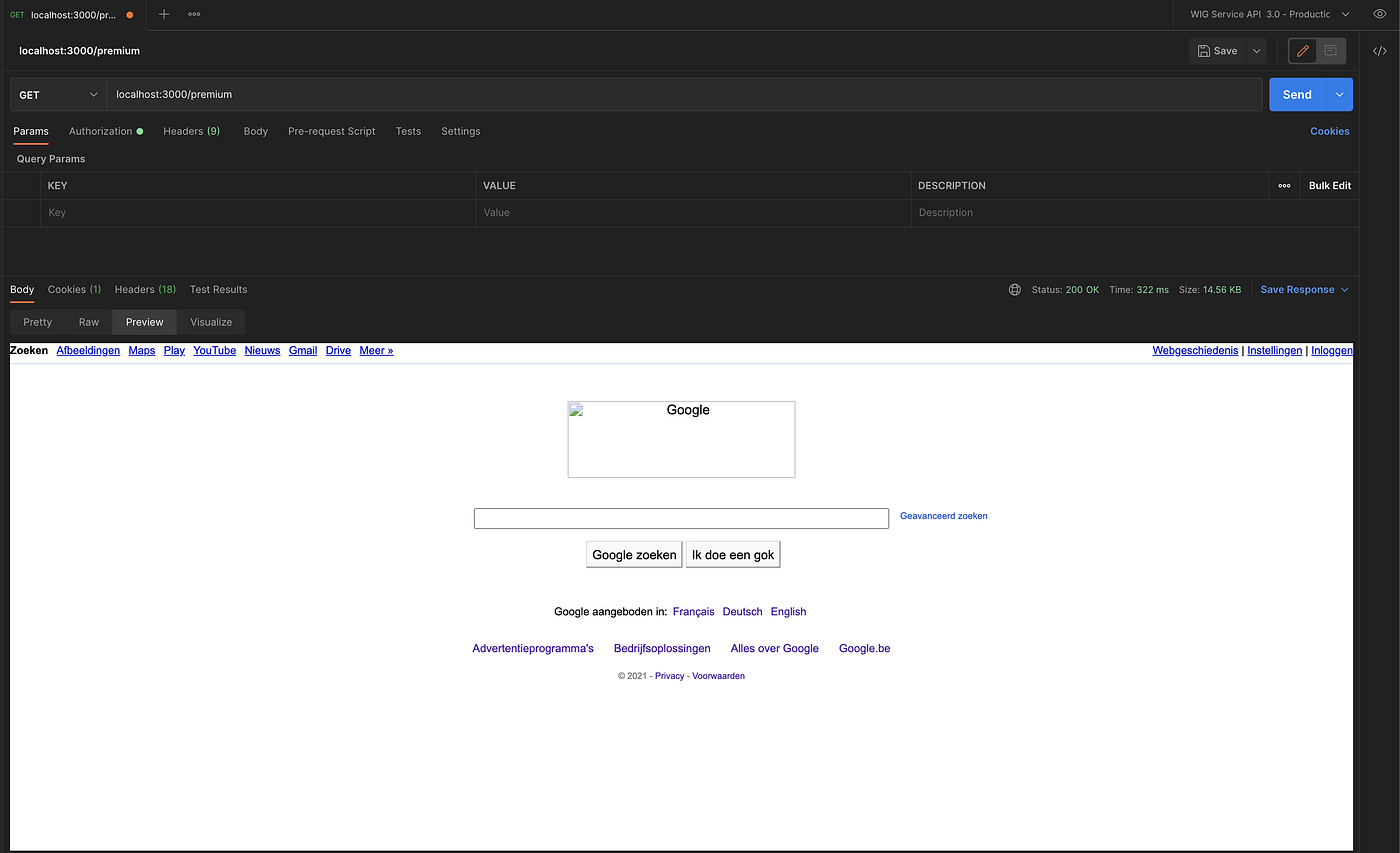This screenshot has width=1400, height=853.
Task: Select the response Body tab
Action: pyautogui.click(x=22, y=290)
